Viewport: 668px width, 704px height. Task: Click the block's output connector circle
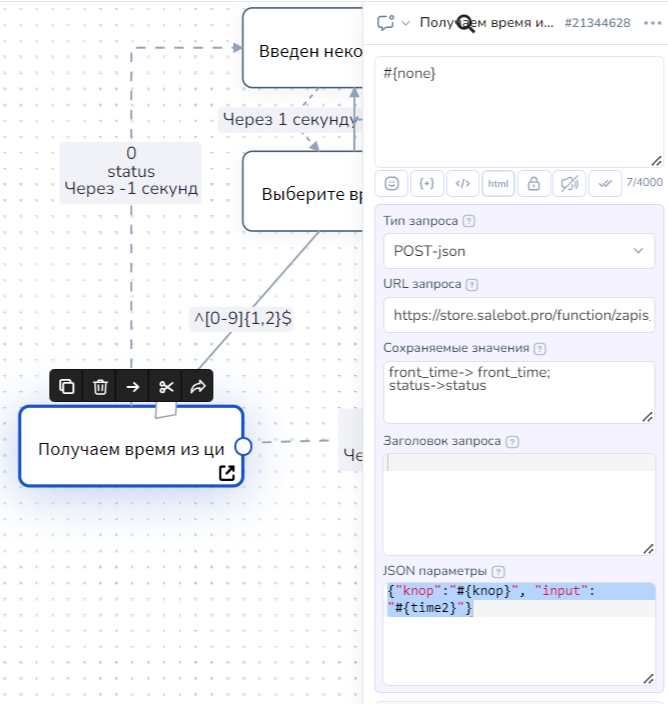click(x=242, y=446)
